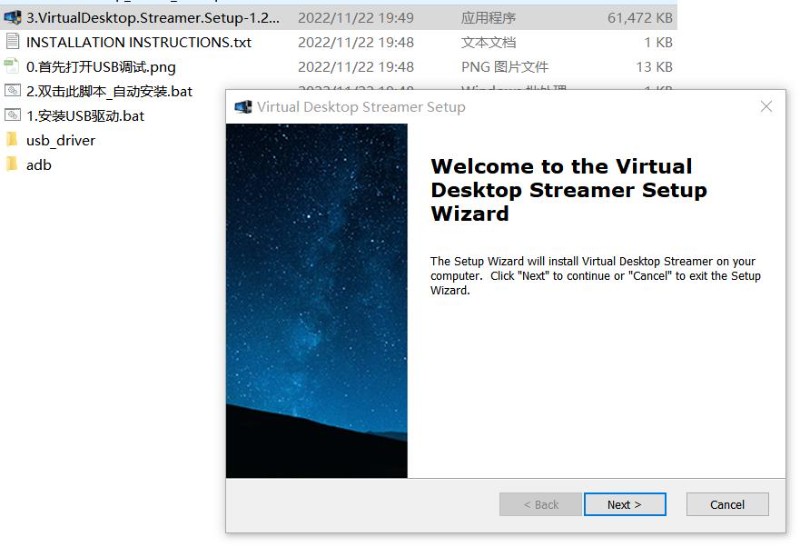The height and width of the screenshot is (547, 800).
Task: Click file name 0.首先打开USB调试.png
Action: click(x=101, y=67)
